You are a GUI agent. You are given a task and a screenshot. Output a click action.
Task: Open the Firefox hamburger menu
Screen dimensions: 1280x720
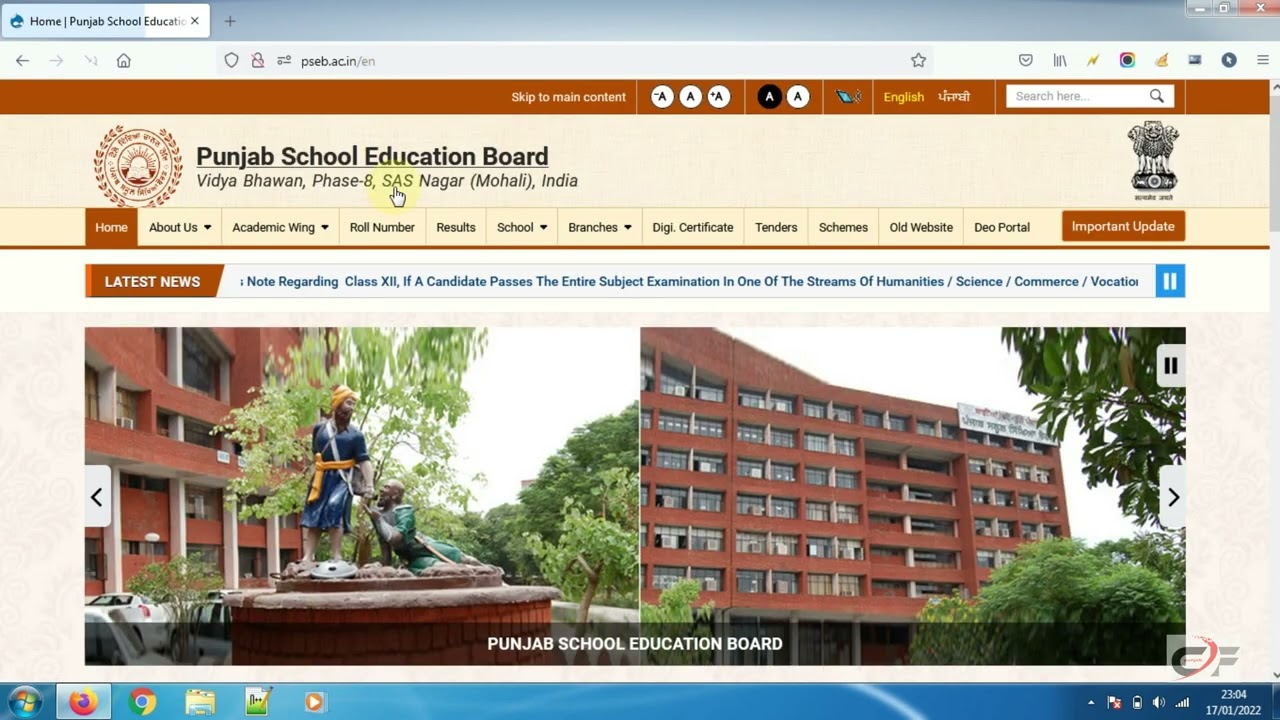1263,61
